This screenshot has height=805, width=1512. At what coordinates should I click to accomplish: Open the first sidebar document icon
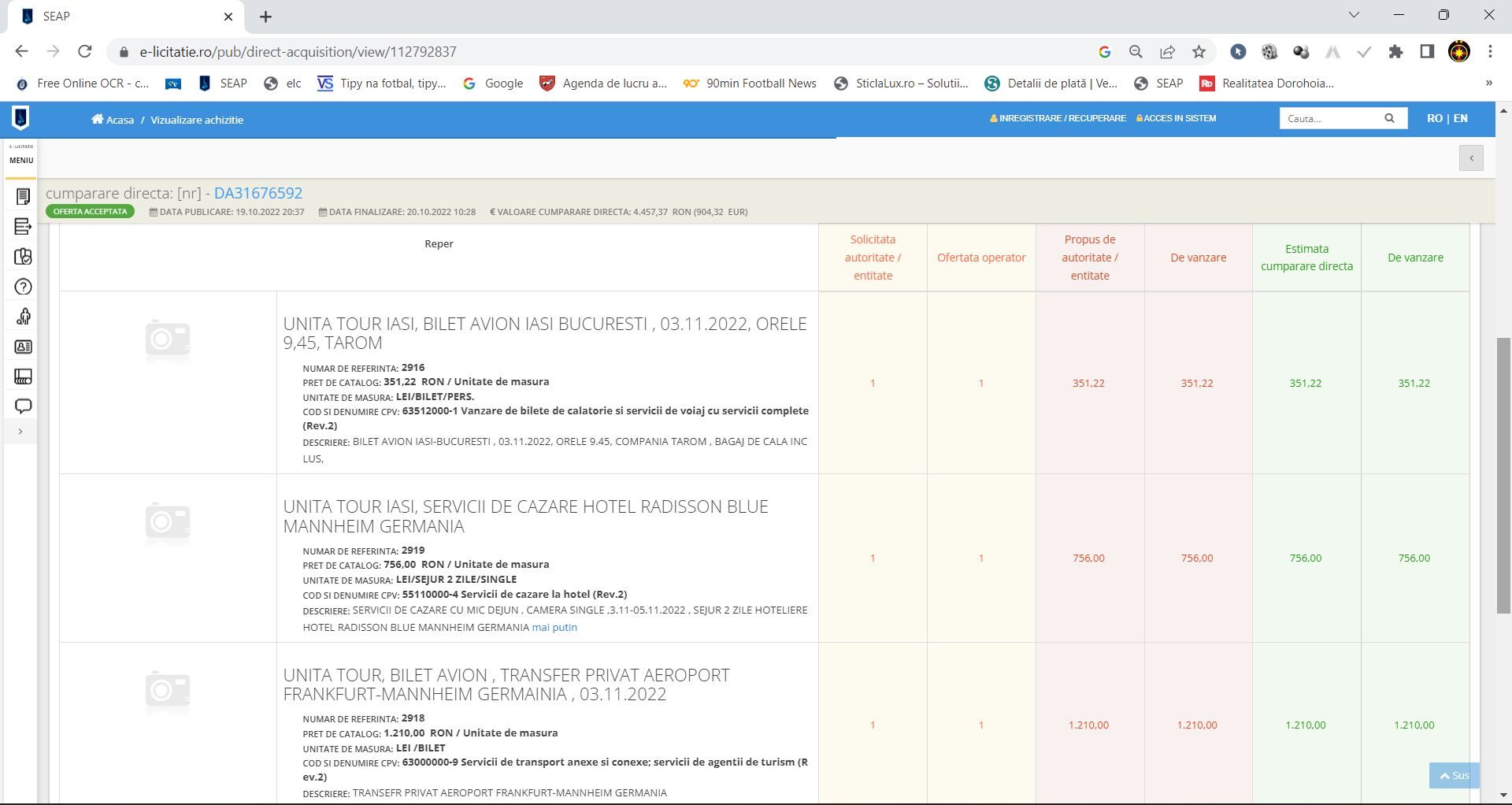(x=23, y=196)
